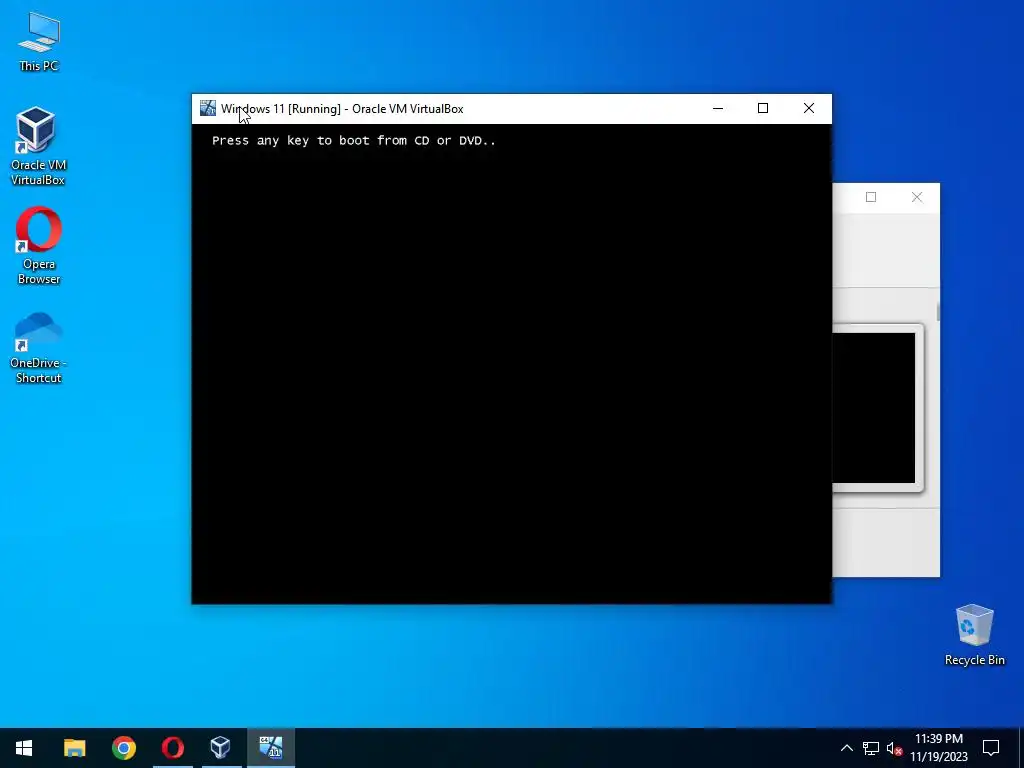Image resolution: width=1024 pixels, height=768 pixels.
Task: Maximize the Windows 11 VM window
Action: tap(763, 108)
